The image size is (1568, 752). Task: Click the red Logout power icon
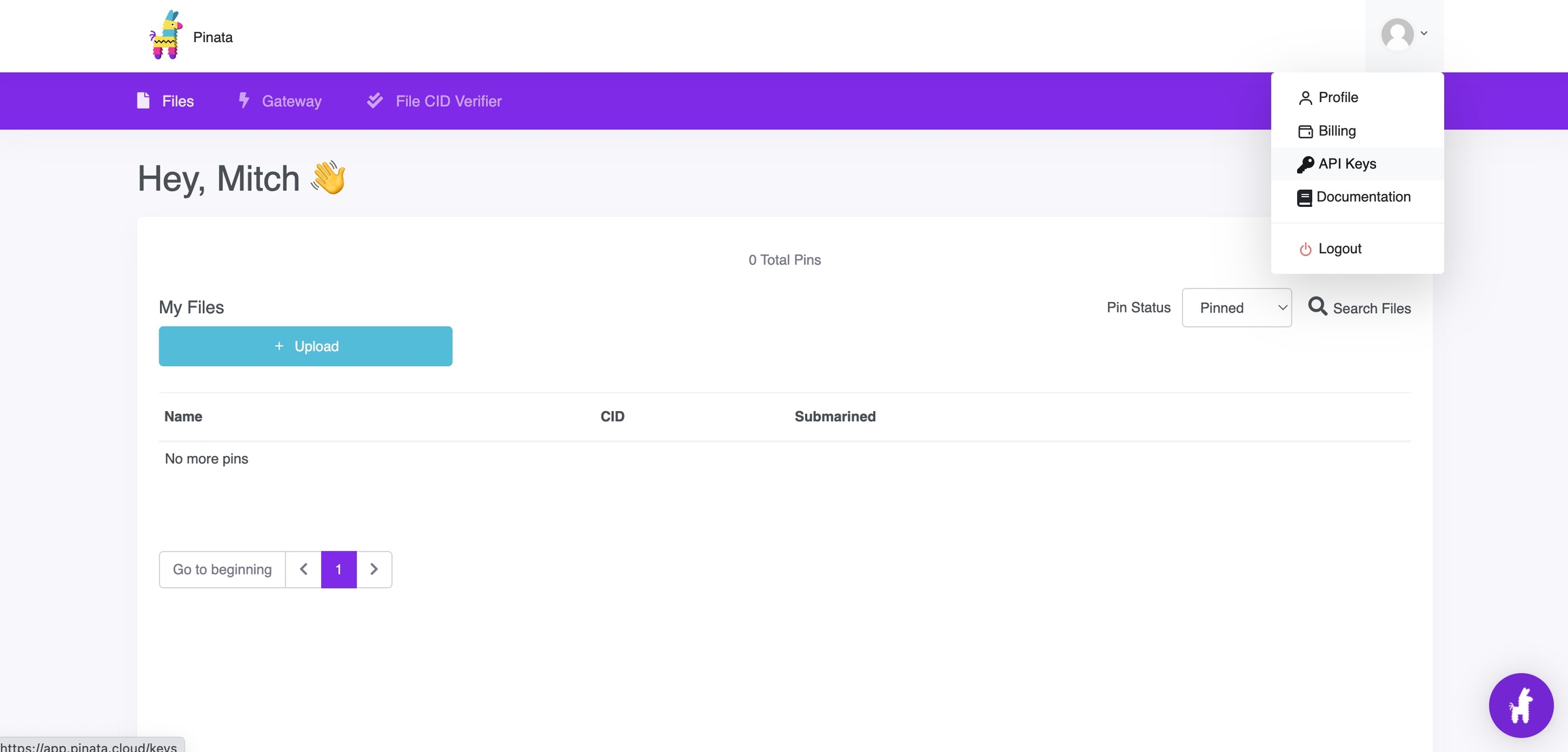point(1305,249)
